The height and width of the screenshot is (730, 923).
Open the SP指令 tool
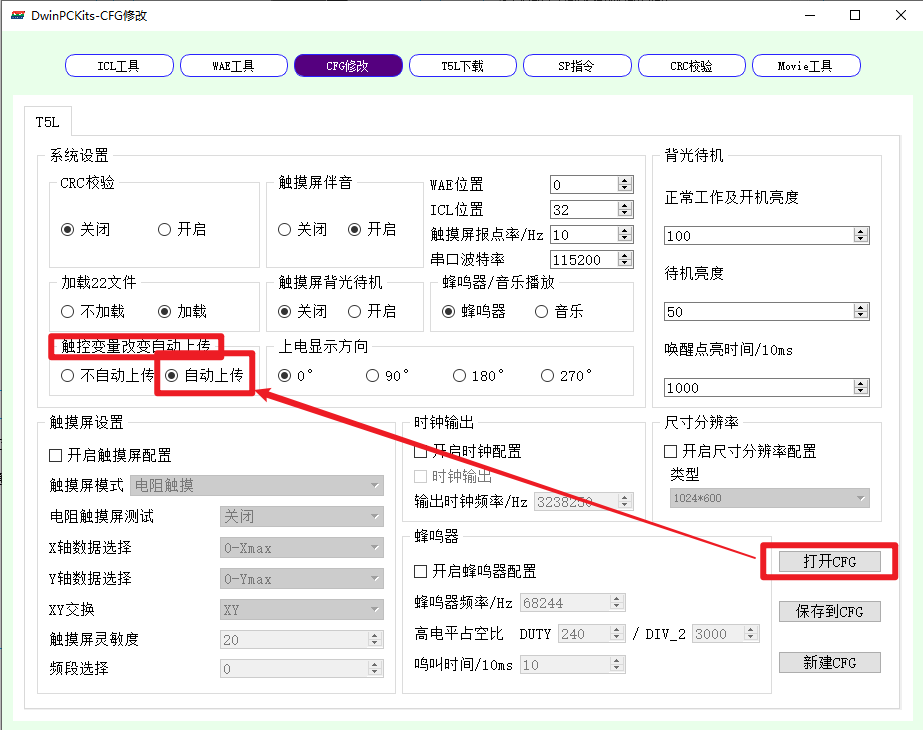577,65
